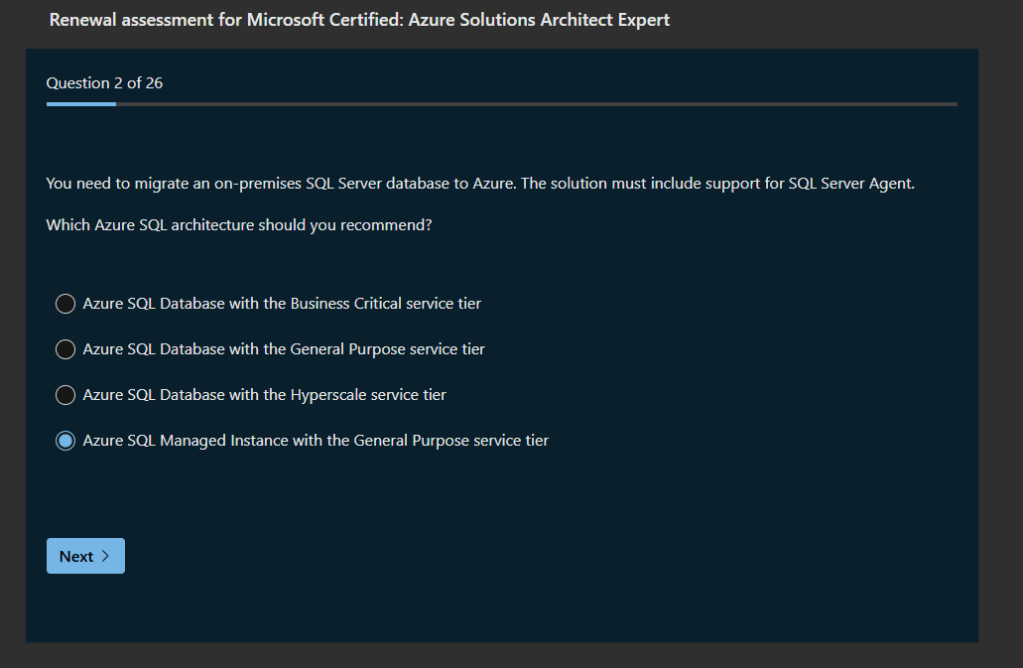Click the Renewal assessment page title

359,20
